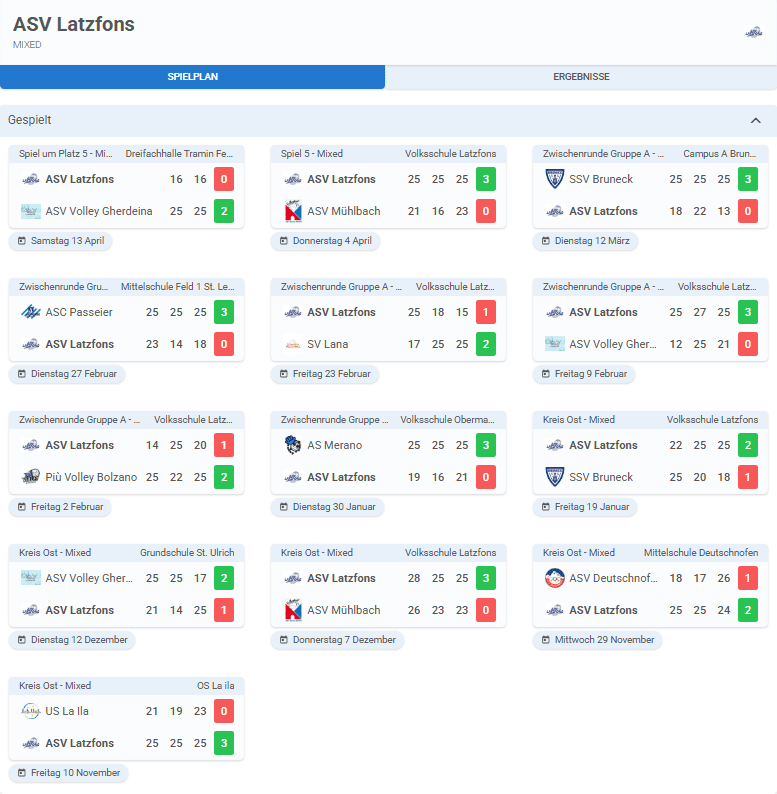This screenshot has height=794, width=777.
Task: Open ASV Deutschnofen match at Mittelschule Deutschnofen
Action: [x=650, y=553]
